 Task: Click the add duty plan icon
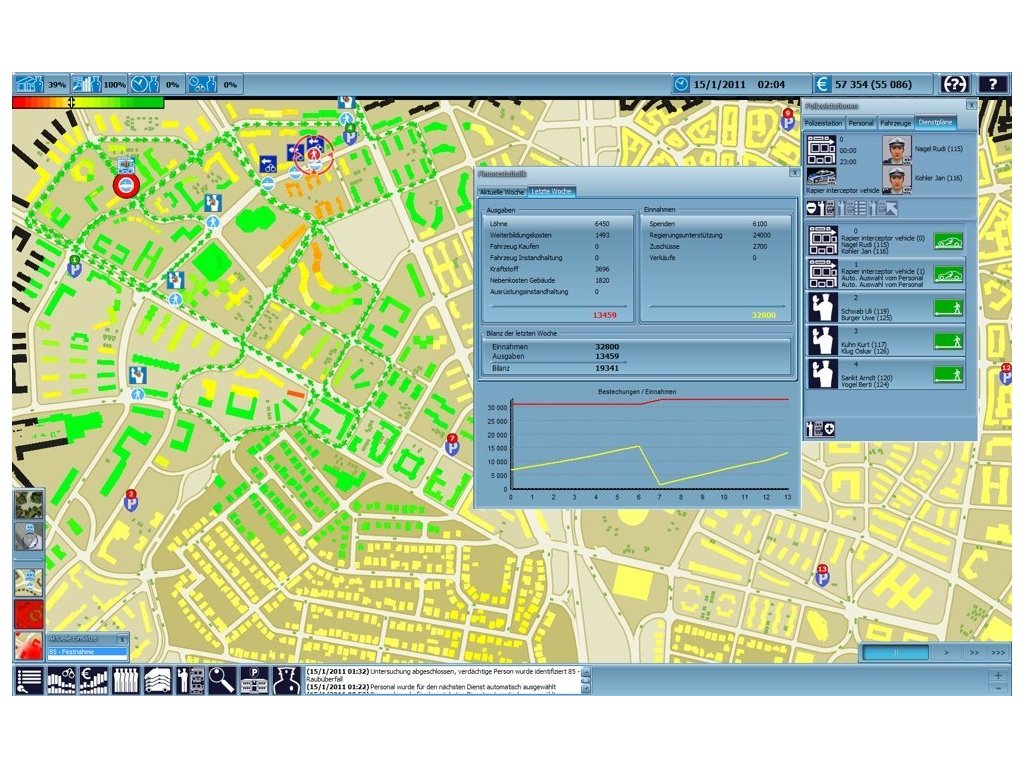tap(821, 428)
